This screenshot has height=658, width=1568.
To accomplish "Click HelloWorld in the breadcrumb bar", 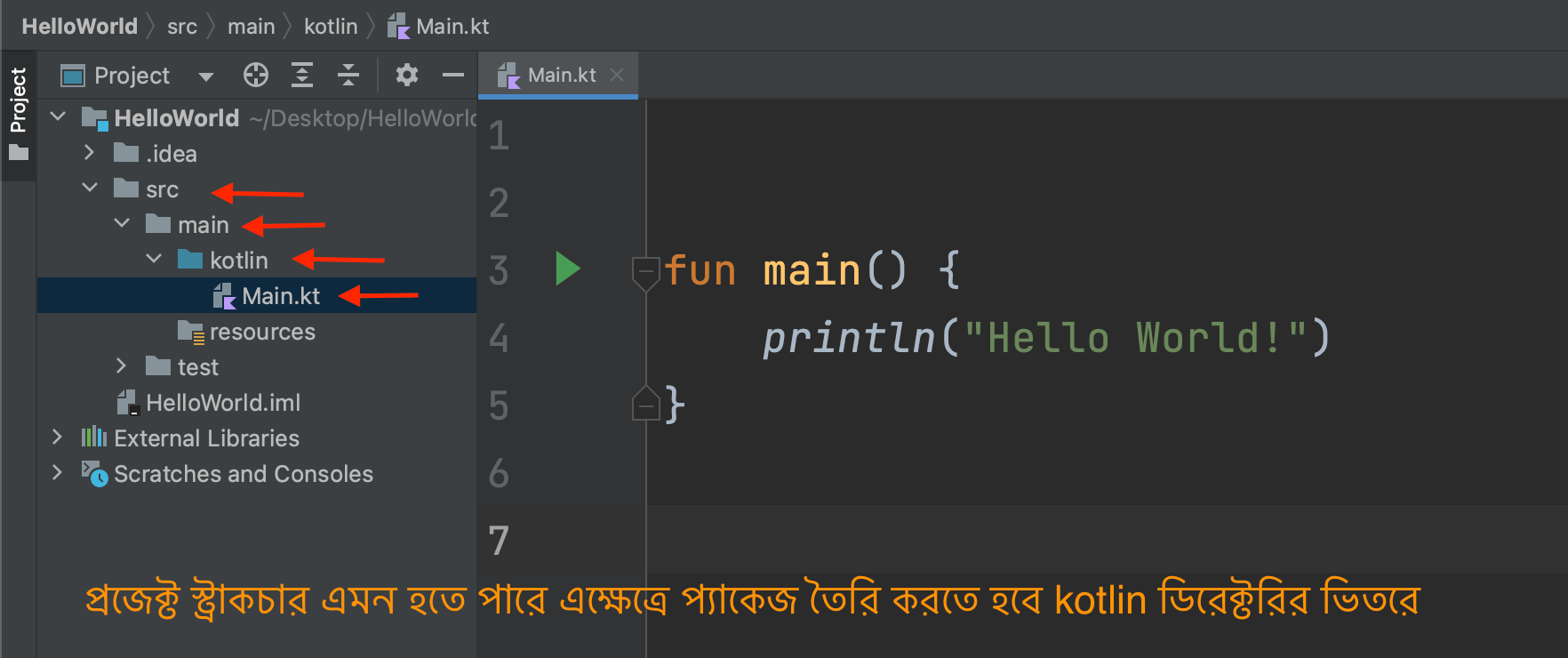I will [80, 27].
